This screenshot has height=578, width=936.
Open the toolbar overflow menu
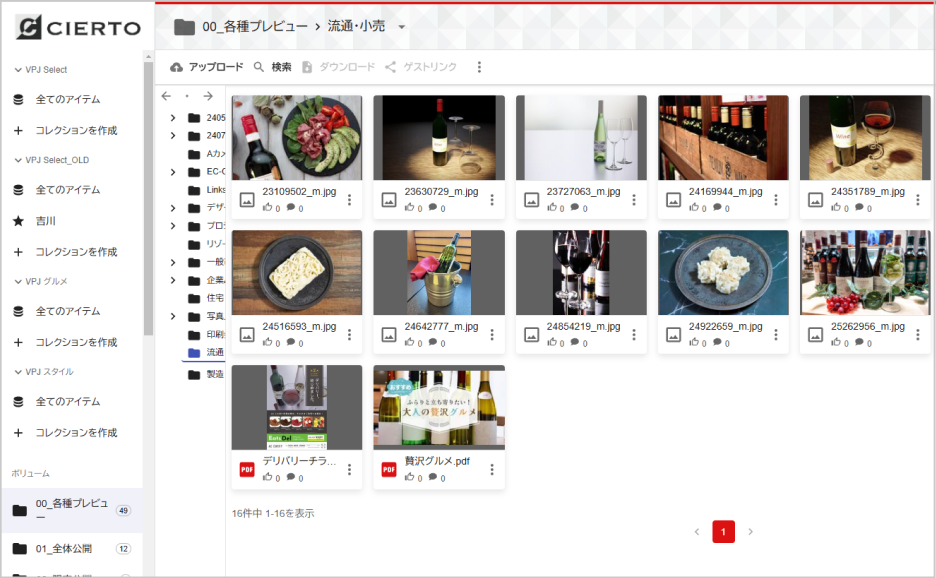coord(478,68)
